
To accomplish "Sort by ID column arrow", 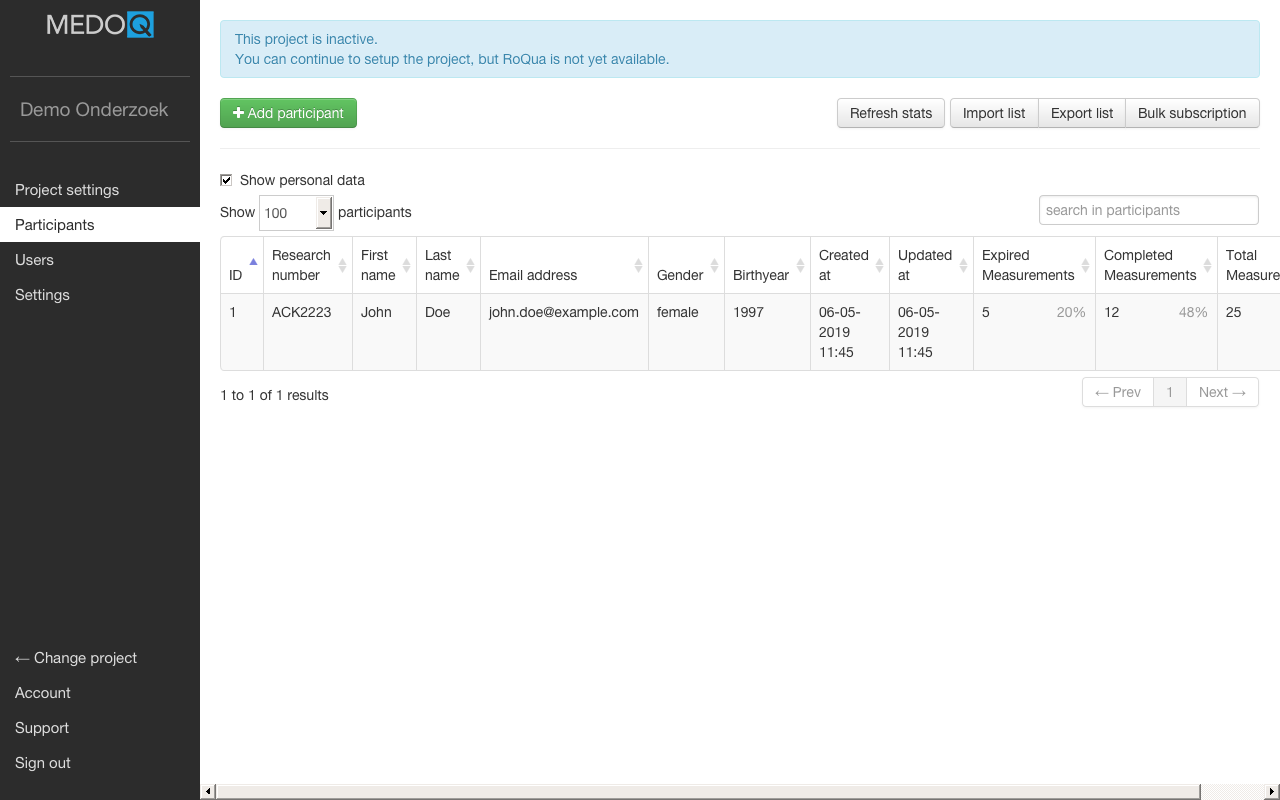I will pos(252,262).
